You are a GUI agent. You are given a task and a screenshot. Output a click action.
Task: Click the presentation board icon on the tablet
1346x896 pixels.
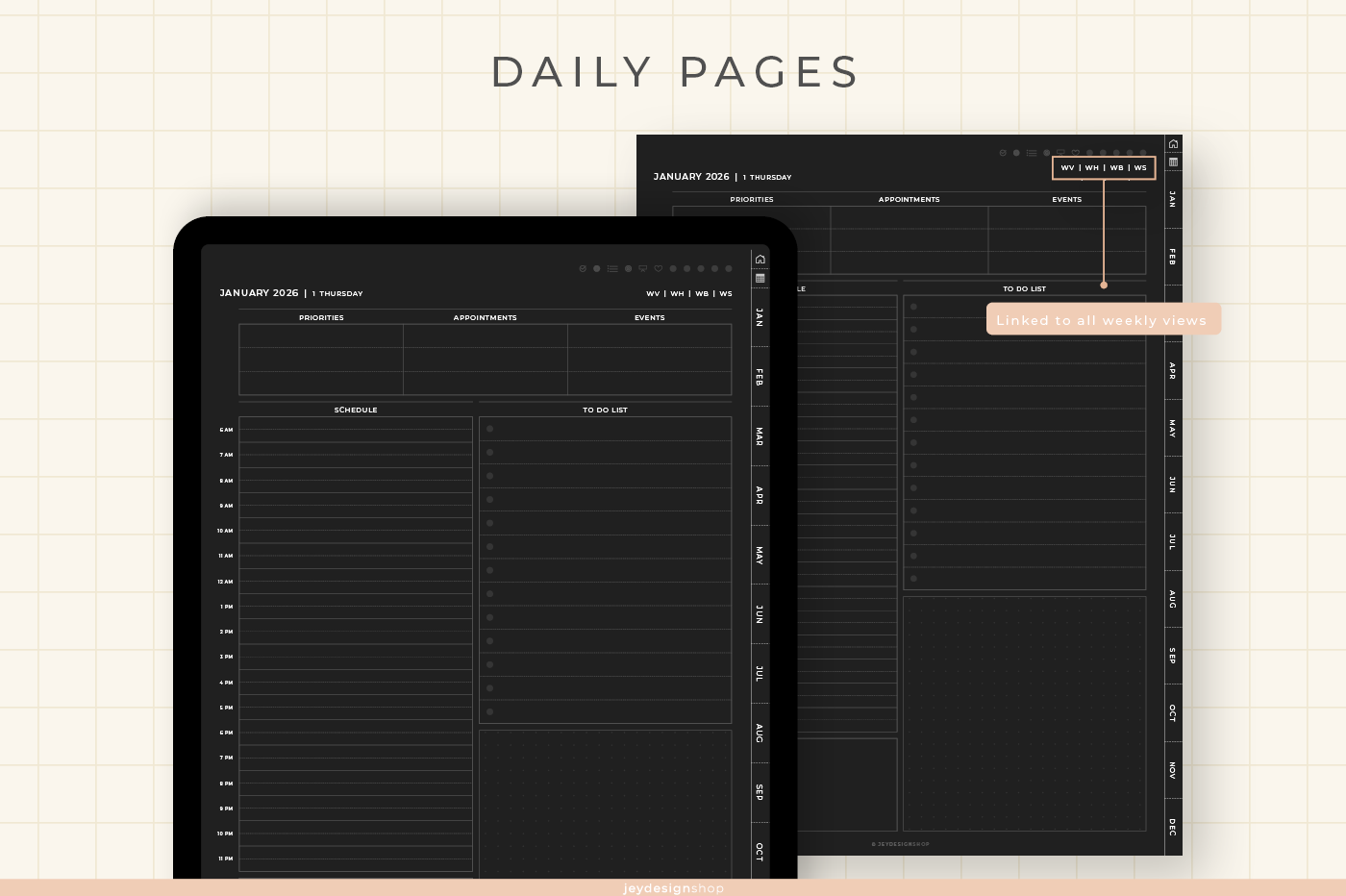pyautogui.click(x=643, y=269)
